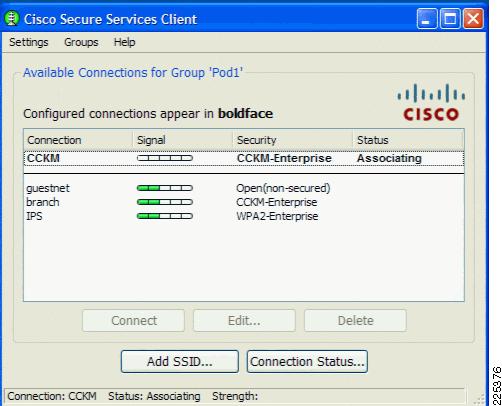Click the Edit... button
502x406 pixels.
[244, 320]
